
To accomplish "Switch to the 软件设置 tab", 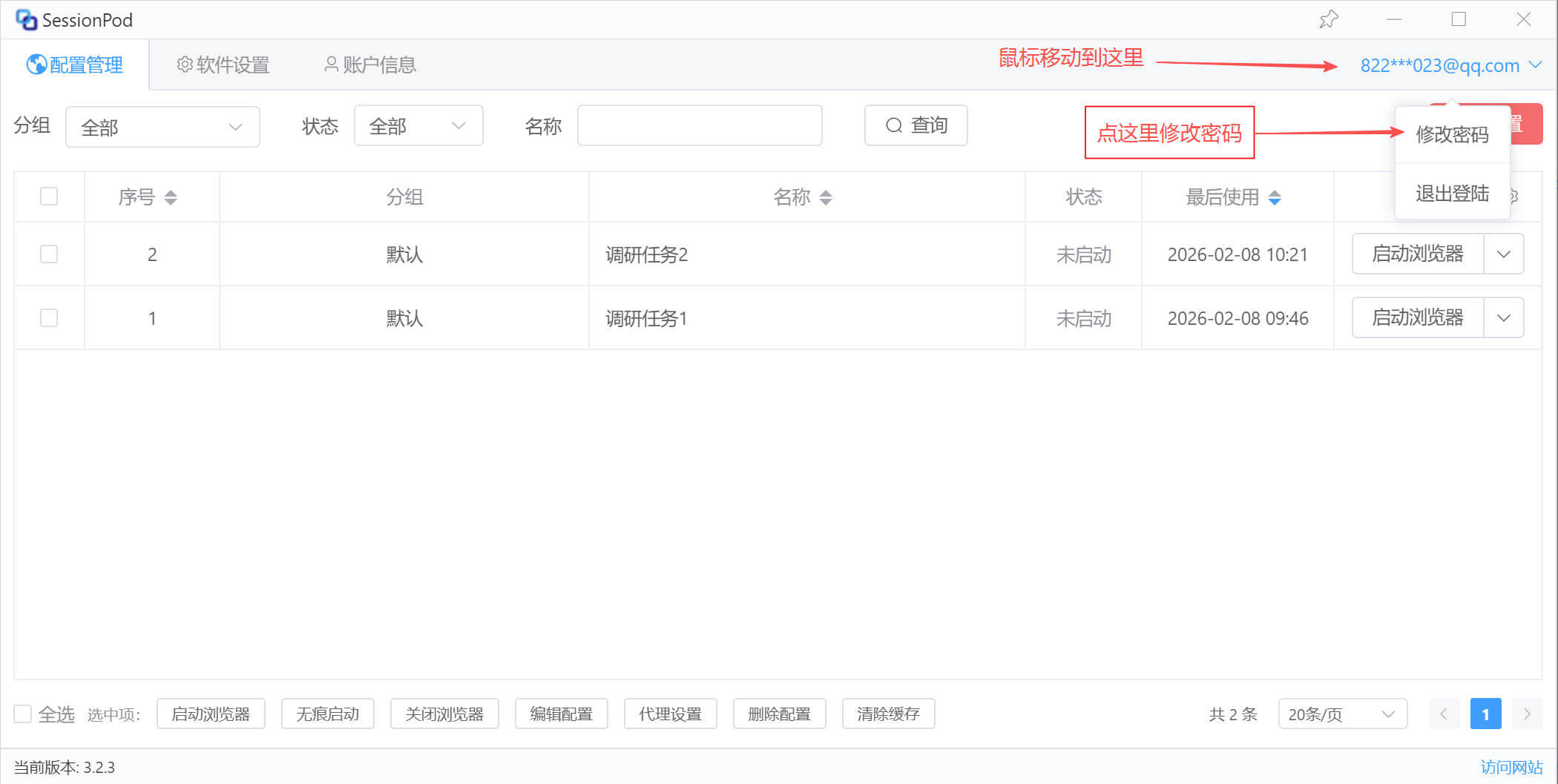I will 223,65.
